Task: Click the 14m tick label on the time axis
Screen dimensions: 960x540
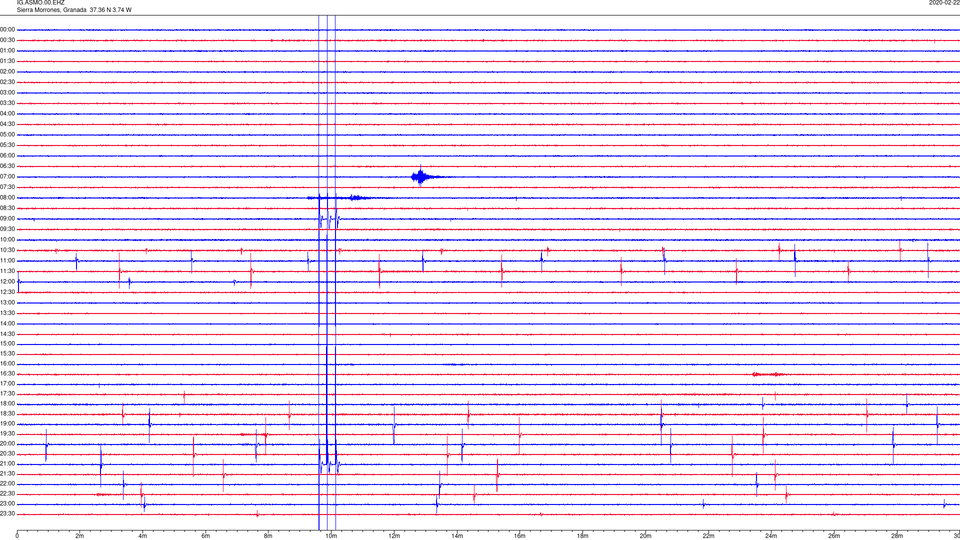Action: tap(457, 536)
